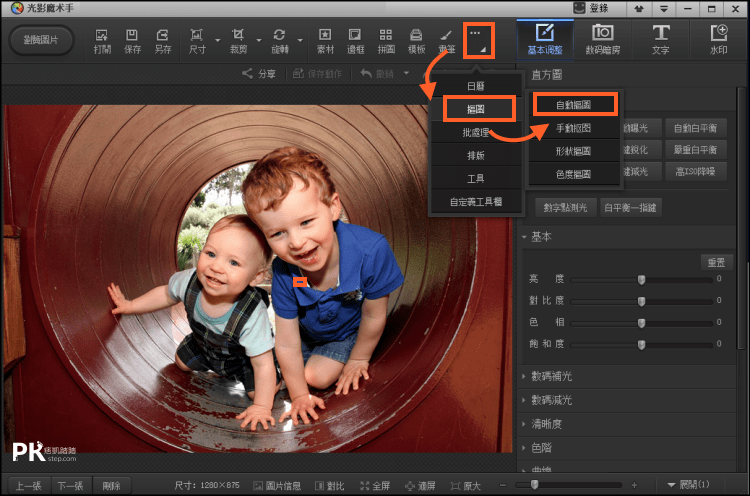Expand the 色階 section

point(524,448)
